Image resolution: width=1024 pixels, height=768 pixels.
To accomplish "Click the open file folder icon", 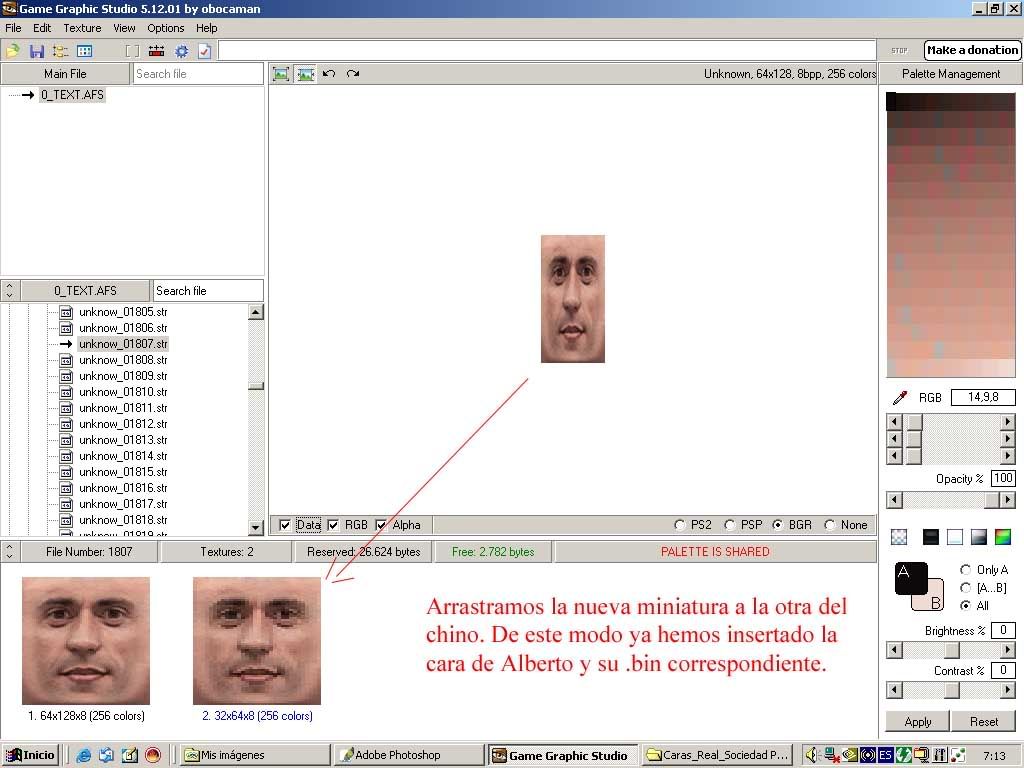I will pos(12,51).
